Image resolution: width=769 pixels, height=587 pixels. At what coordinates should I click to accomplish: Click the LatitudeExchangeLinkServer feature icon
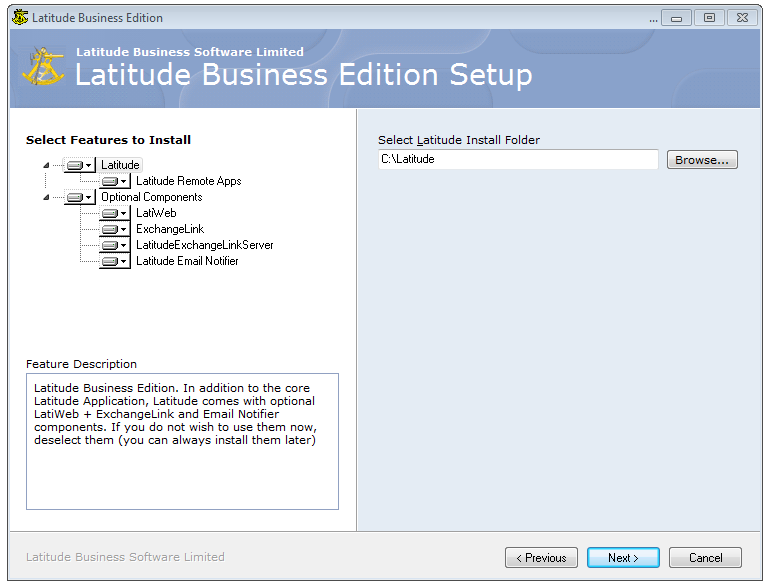114,245
